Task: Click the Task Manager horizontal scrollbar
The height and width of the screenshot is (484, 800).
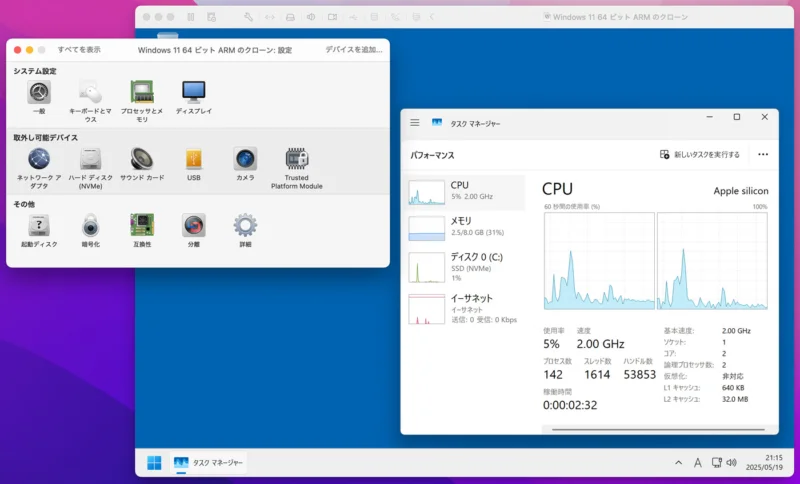Action: pos(658,429)
